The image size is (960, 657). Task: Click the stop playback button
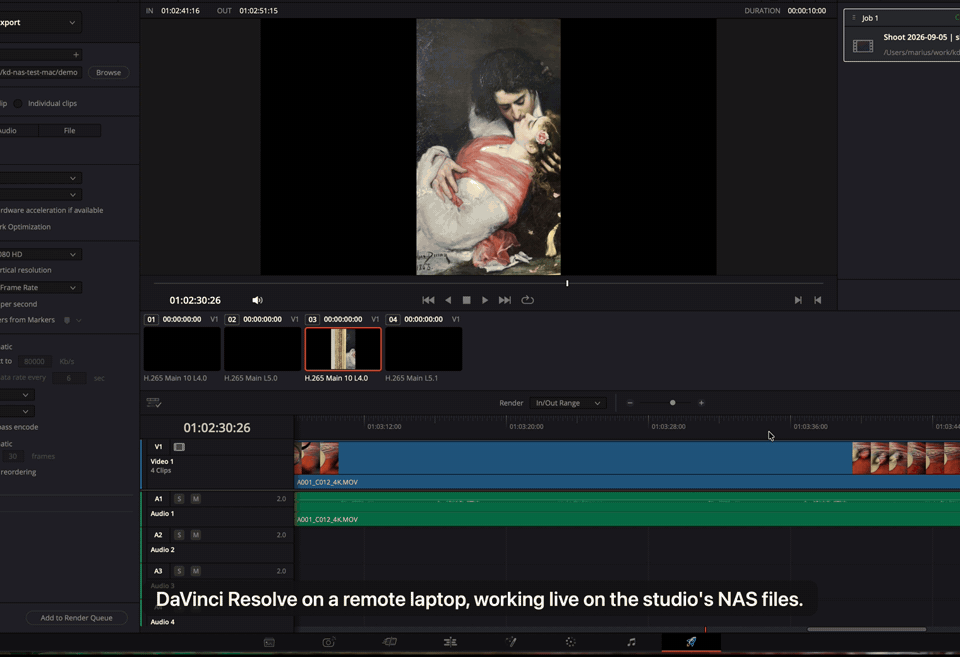467,300
